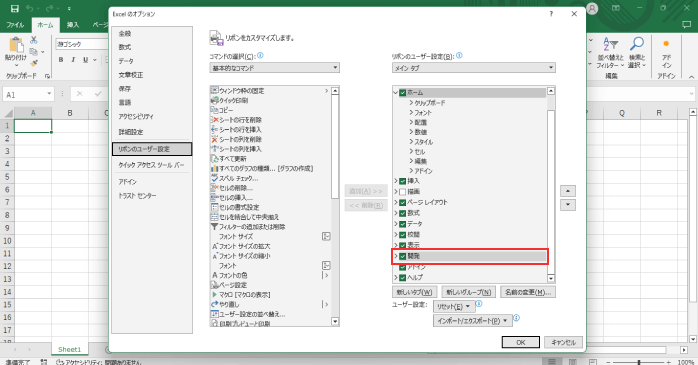
Task: Select the すべてのグラフの種類 chart icon
Action: tap(215, 169)
